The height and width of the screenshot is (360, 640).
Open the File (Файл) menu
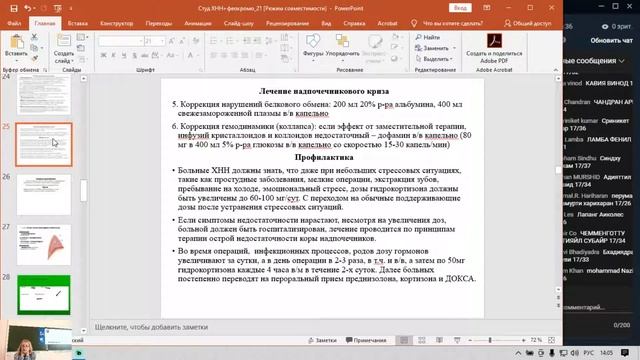(x=14, y=24)
